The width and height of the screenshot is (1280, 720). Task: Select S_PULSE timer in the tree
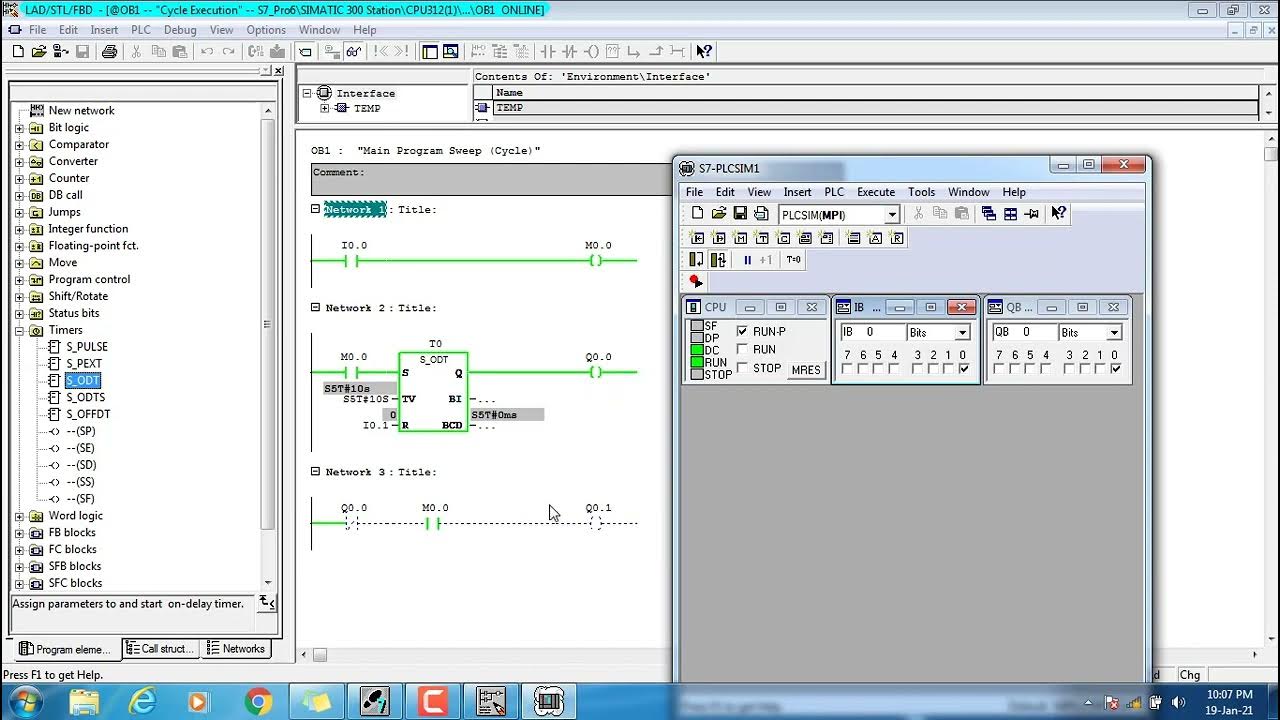87,347
